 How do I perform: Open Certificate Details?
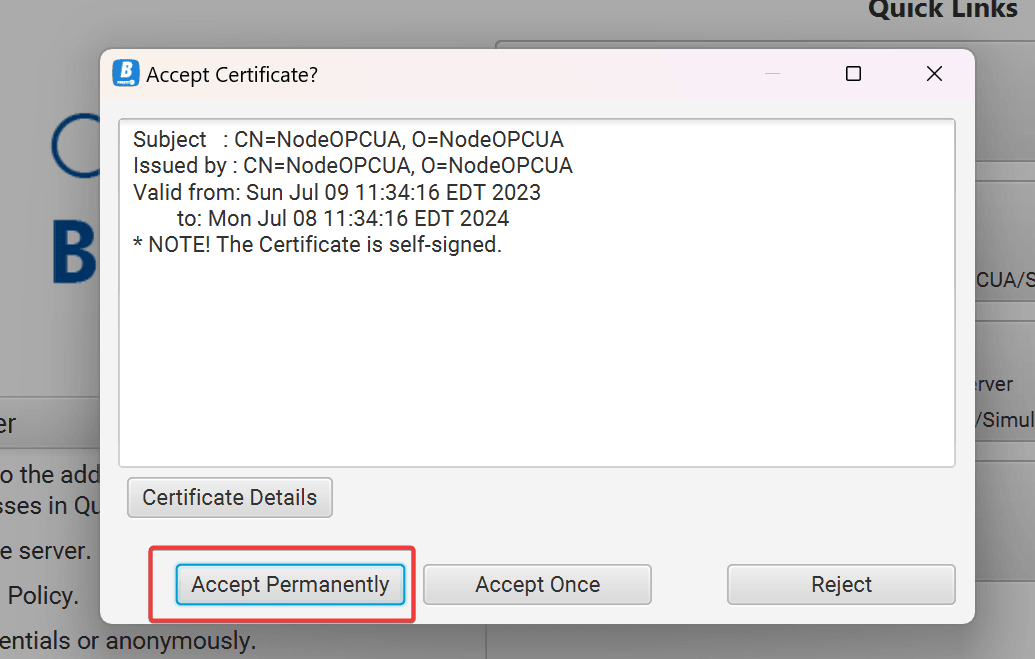coord(229,497)
